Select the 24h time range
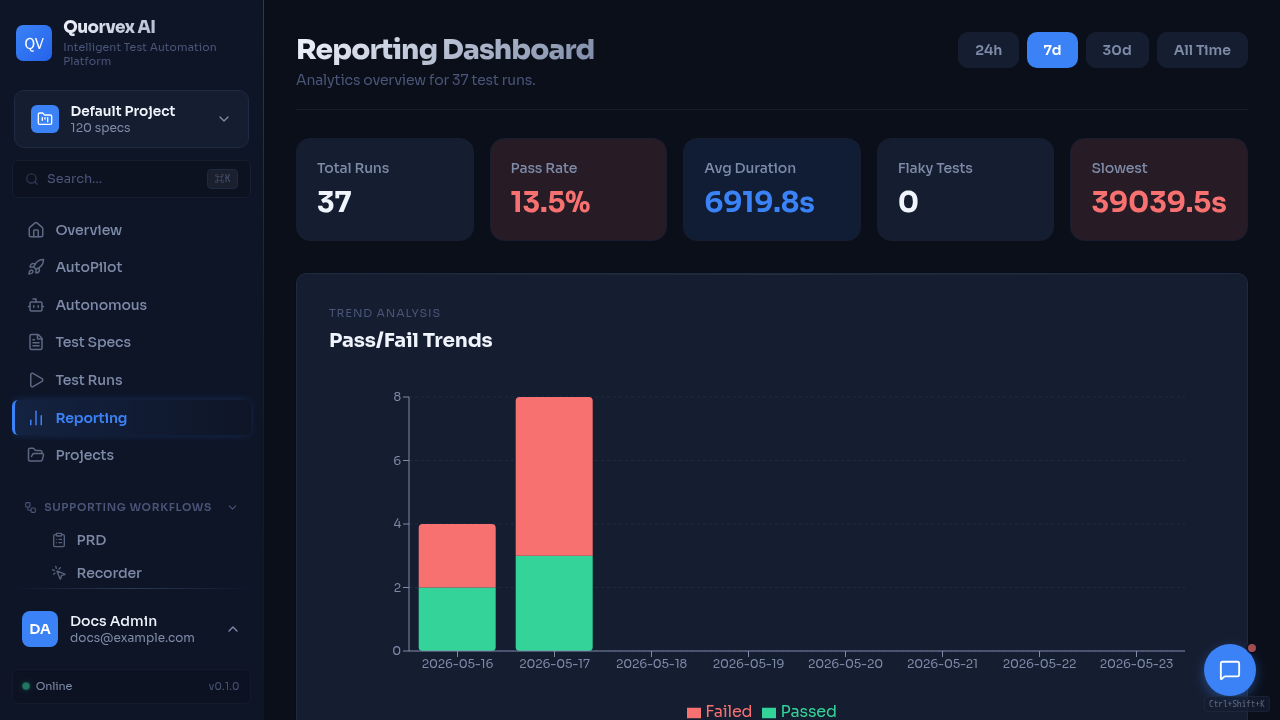This screenshot has width=1280, height=720. [988, 50]
